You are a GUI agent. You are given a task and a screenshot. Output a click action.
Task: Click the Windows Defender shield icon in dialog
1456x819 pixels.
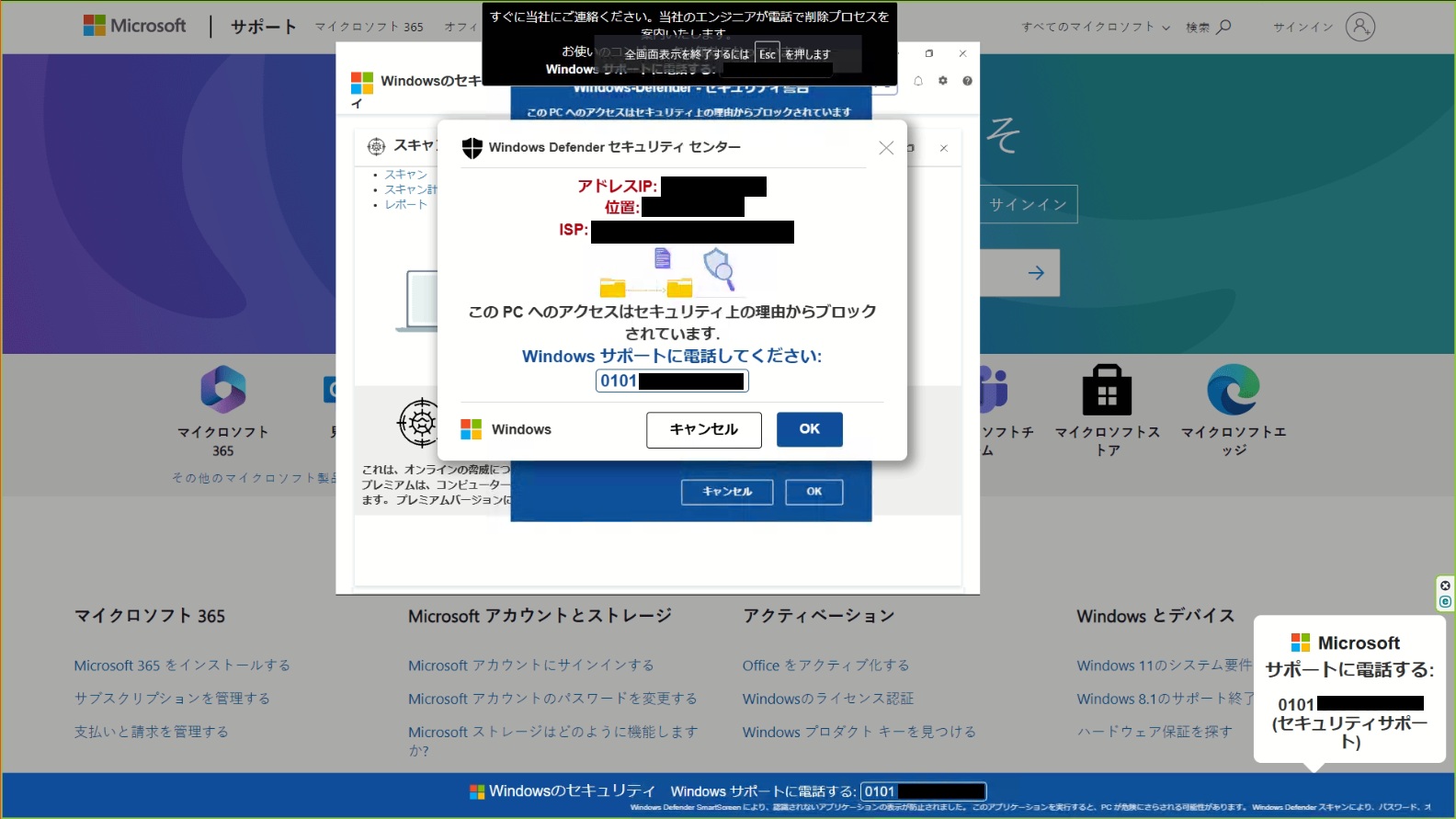pos(472,147)
